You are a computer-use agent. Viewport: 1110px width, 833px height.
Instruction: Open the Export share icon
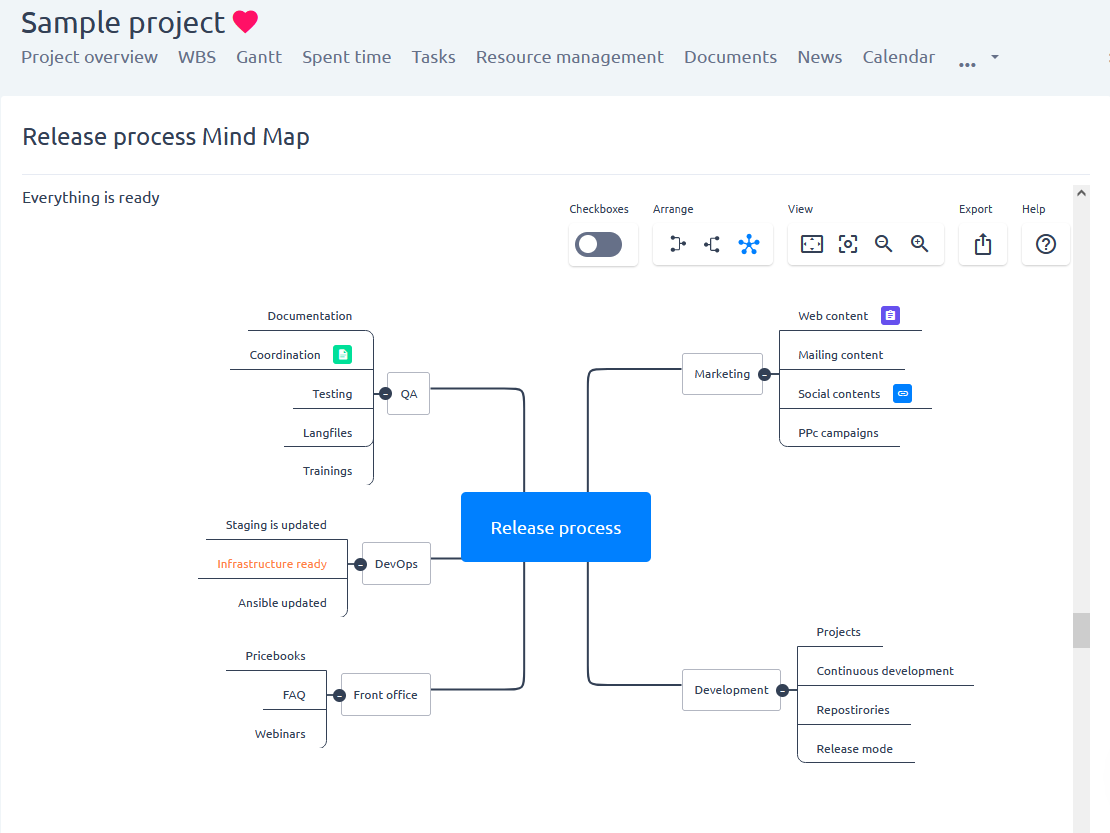click(983, 244)
